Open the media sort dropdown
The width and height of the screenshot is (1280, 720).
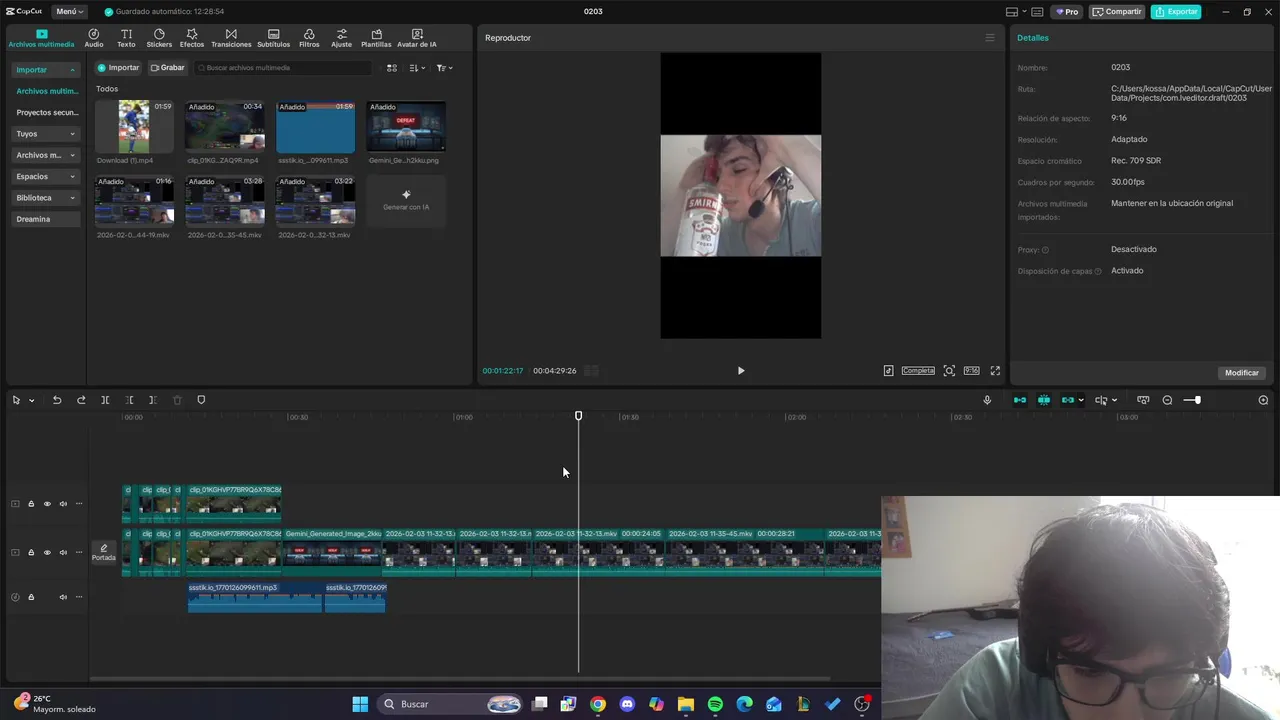tap(417, 68)
